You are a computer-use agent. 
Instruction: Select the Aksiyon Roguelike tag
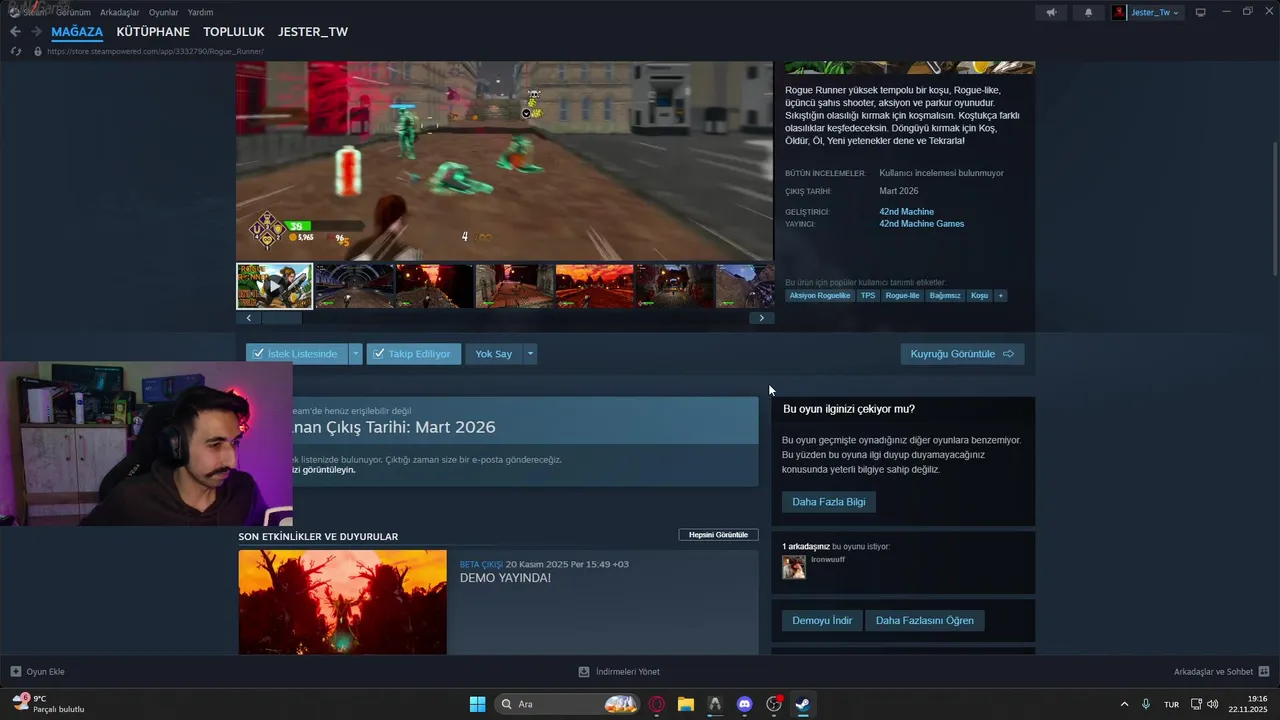819,296
